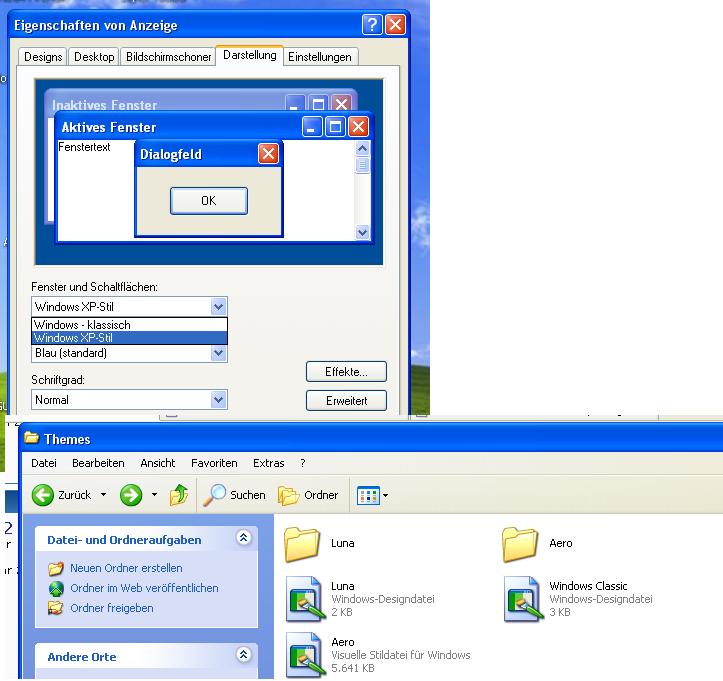Click the Themes window title folder icon
Image resolution: width=723 pixels, height=681 pixels.
(31, 438)
